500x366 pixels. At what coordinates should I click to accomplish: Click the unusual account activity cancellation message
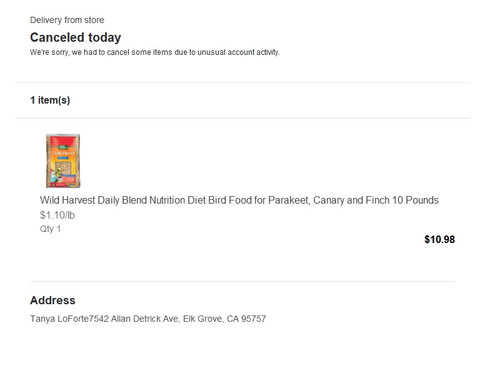[x=155, y=52]
